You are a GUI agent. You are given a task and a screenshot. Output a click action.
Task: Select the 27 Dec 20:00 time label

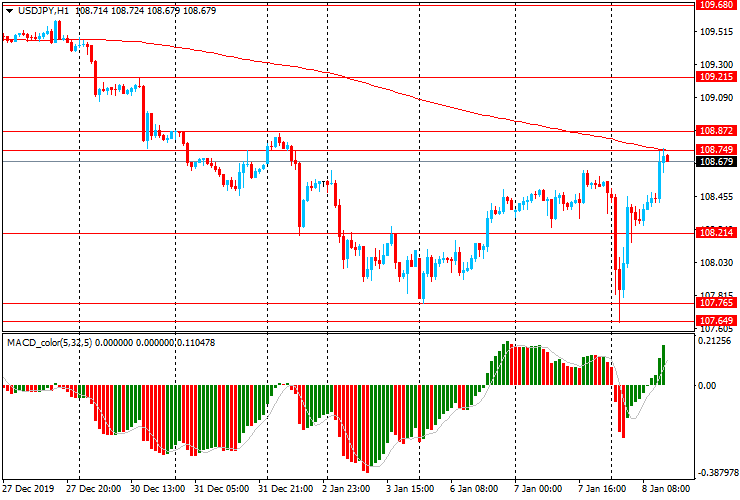tap(93, 489)
